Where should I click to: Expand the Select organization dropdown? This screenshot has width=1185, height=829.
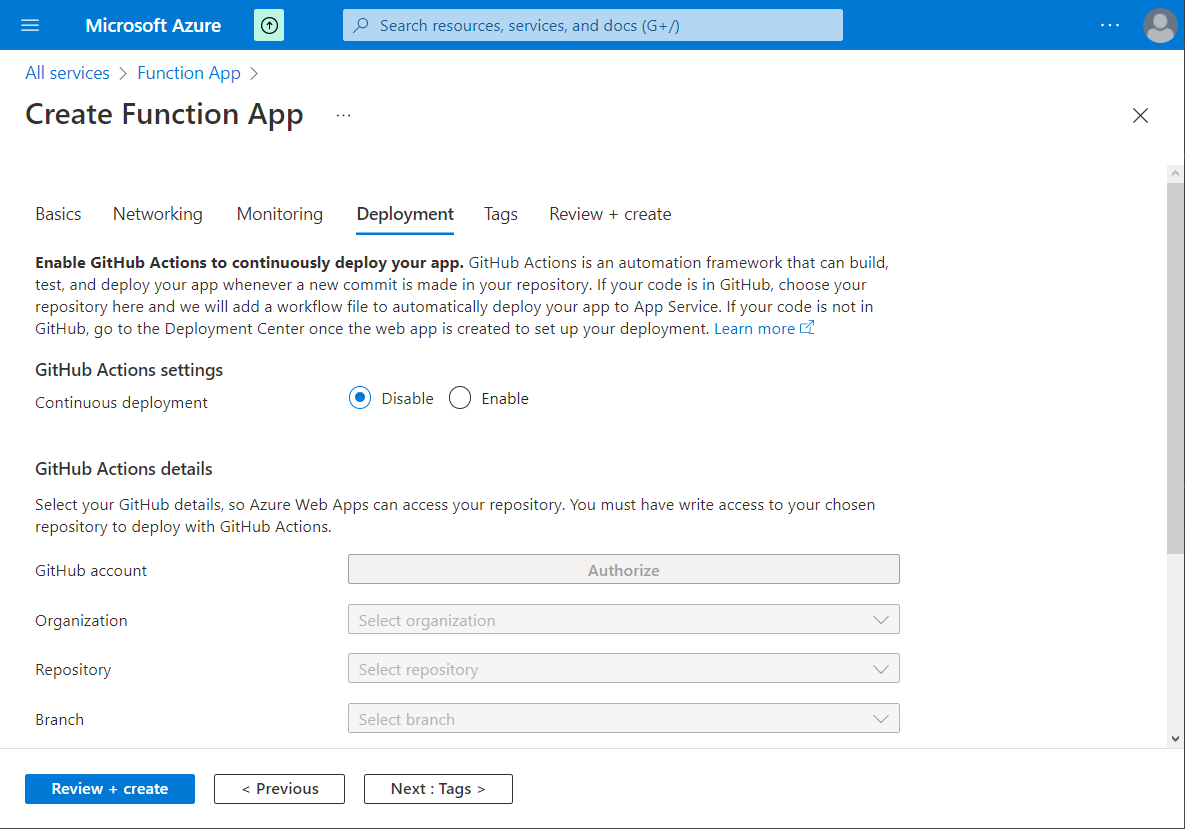click(623, 620)
